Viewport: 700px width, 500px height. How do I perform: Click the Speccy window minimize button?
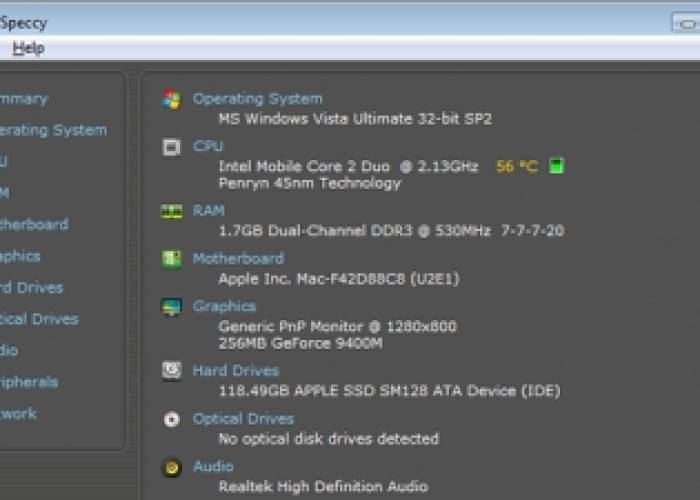[x=686, y=23]
